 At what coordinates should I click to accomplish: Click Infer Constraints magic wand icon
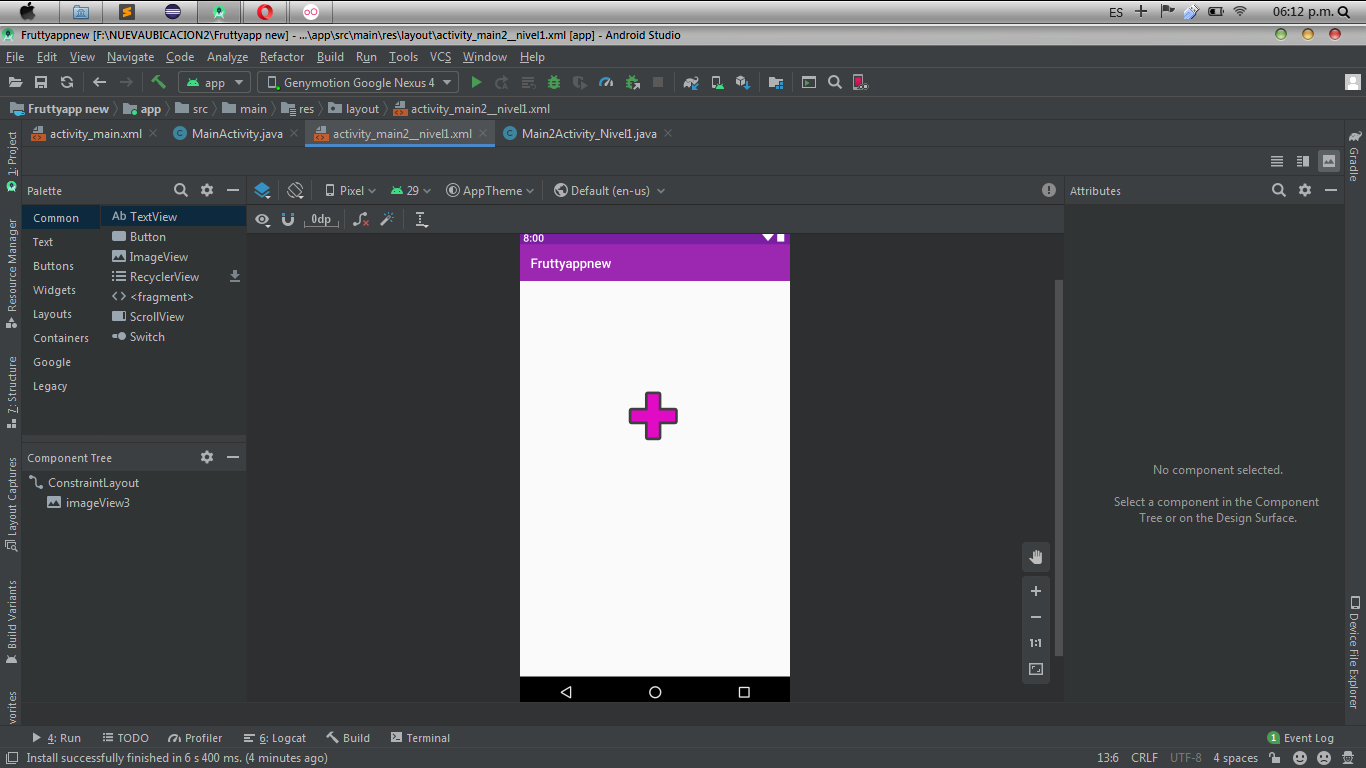tap(387, 219)
